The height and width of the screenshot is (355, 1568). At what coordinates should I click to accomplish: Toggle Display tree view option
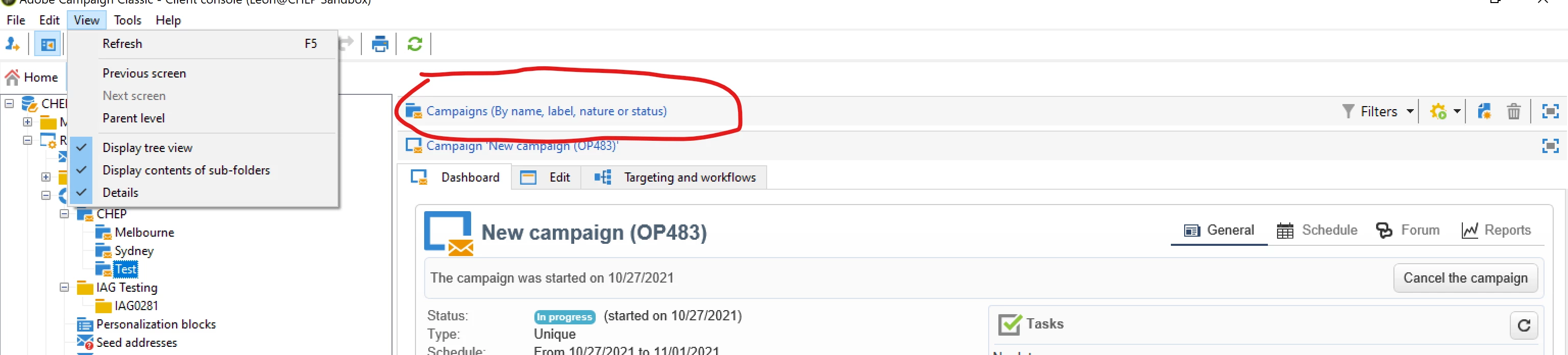click(x=202, y=148)
